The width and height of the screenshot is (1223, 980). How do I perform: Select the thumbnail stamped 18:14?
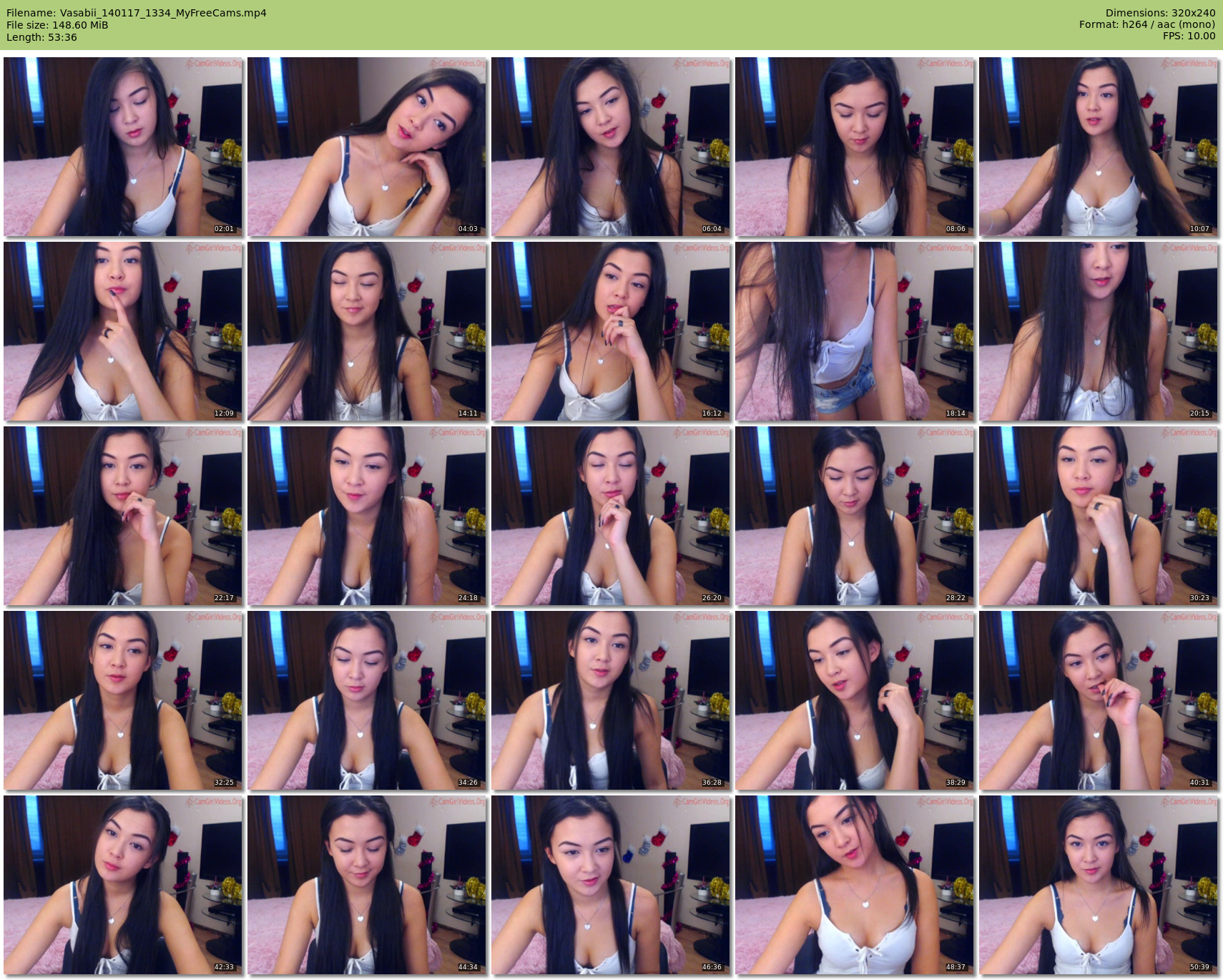click(855, 331)
